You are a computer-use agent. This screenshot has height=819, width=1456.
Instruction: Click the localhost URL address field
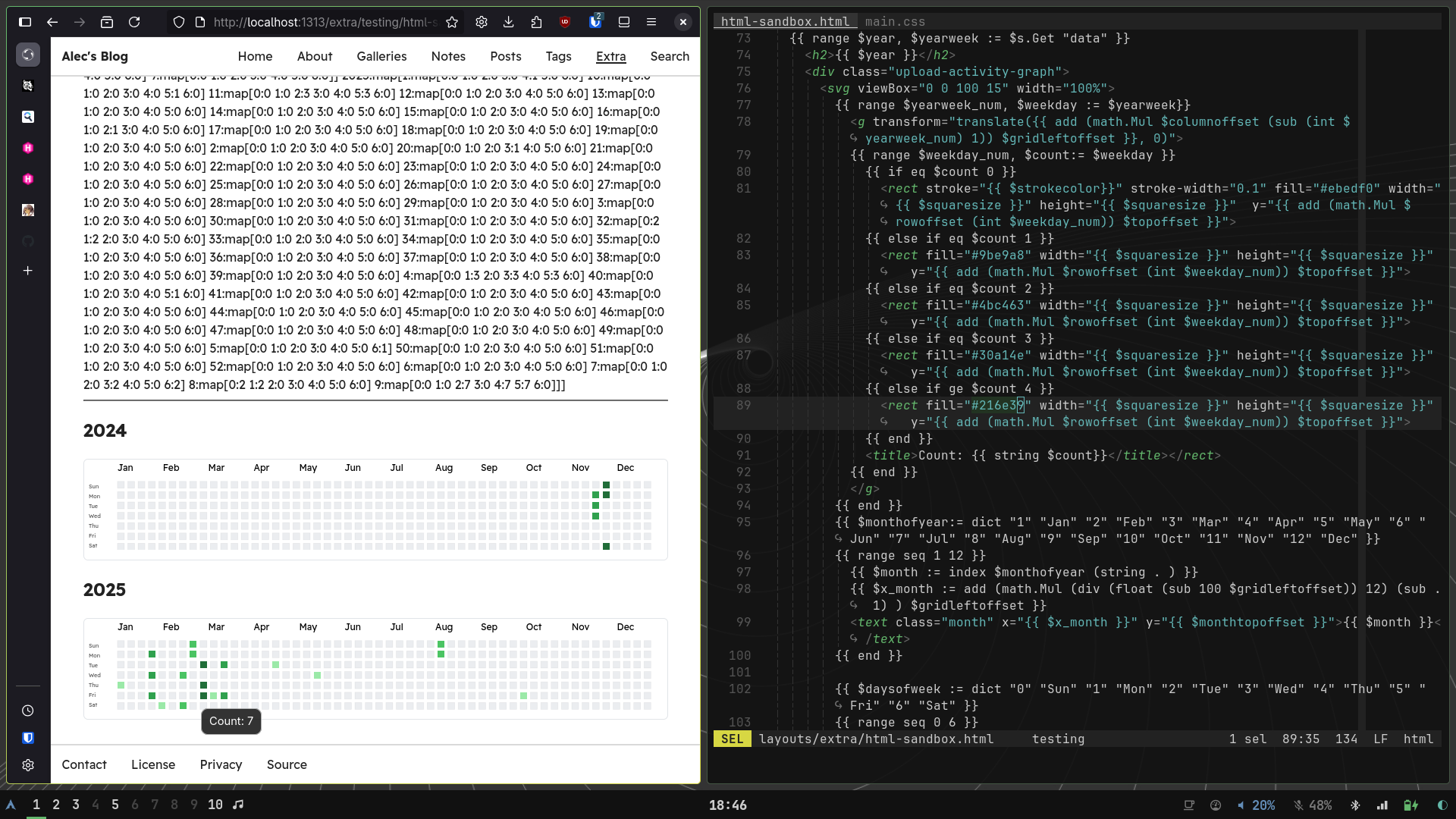(x=325, y=22)
